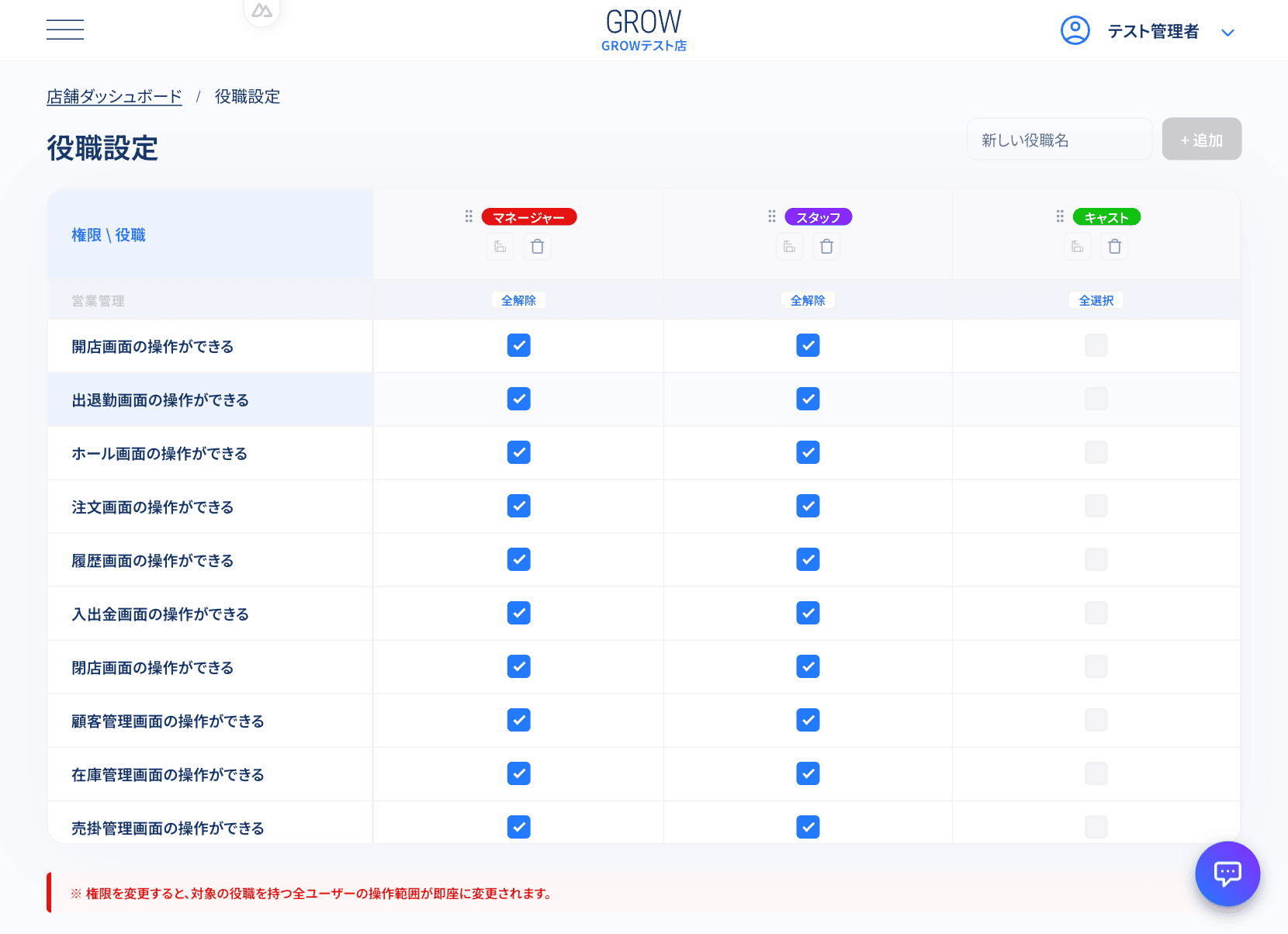Focus the 新しい役職名 input field

(1060, 140)
